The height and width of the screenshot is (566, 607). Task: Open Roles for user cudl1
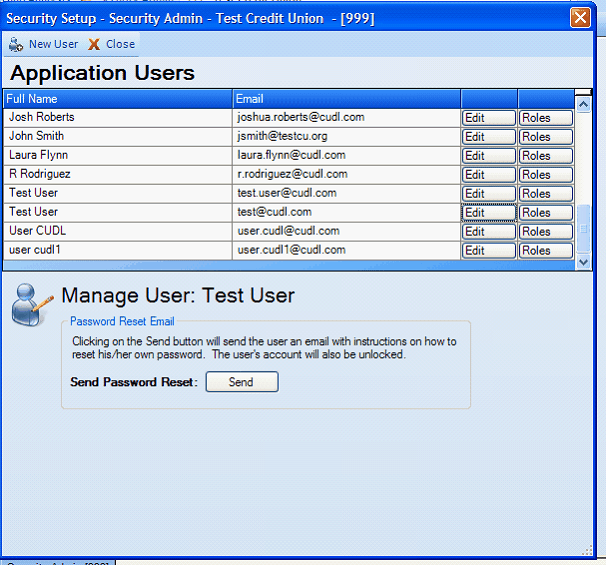click(546, 250)
